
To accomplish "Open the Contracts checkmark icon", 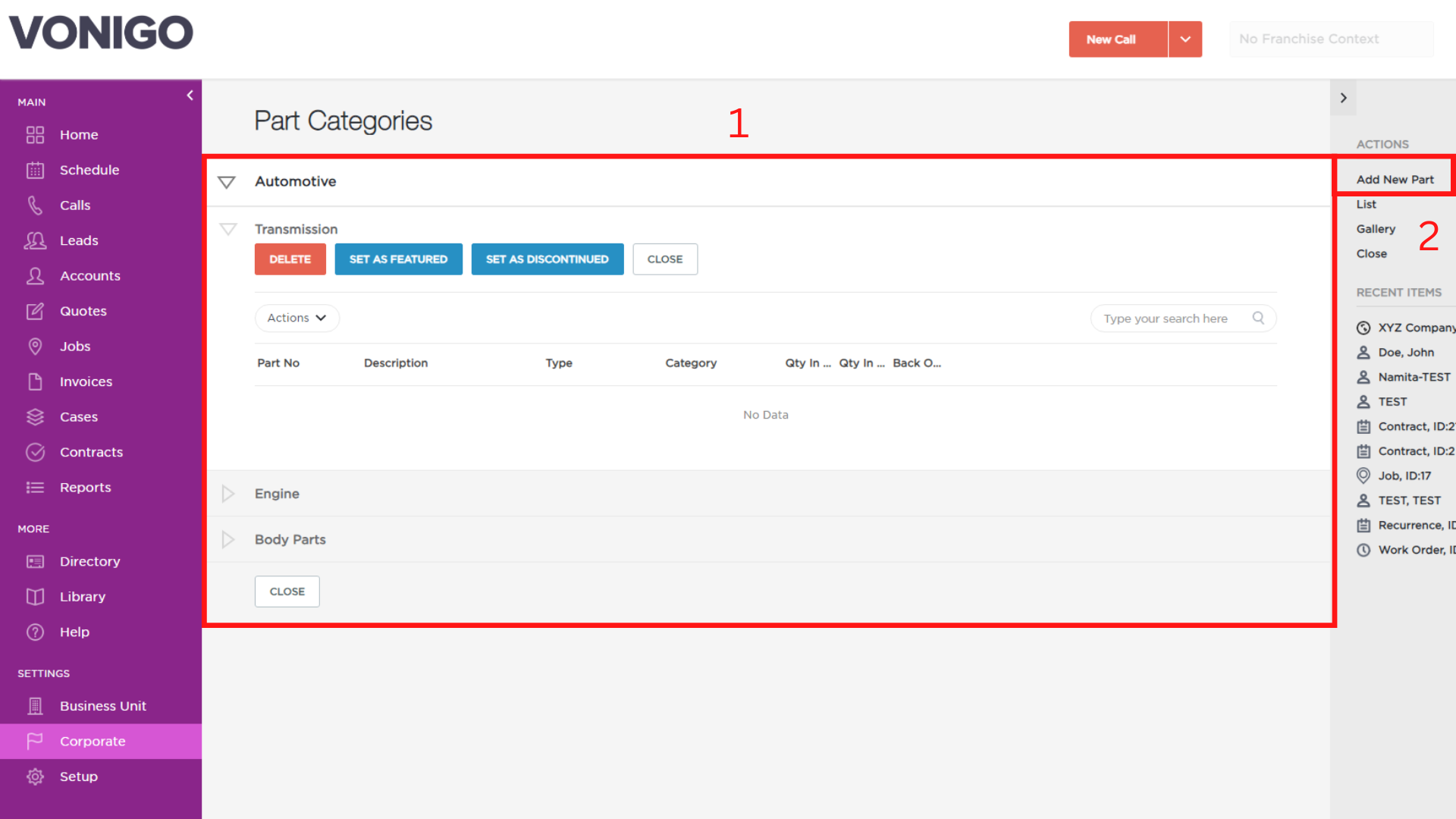I will (35, 452).
